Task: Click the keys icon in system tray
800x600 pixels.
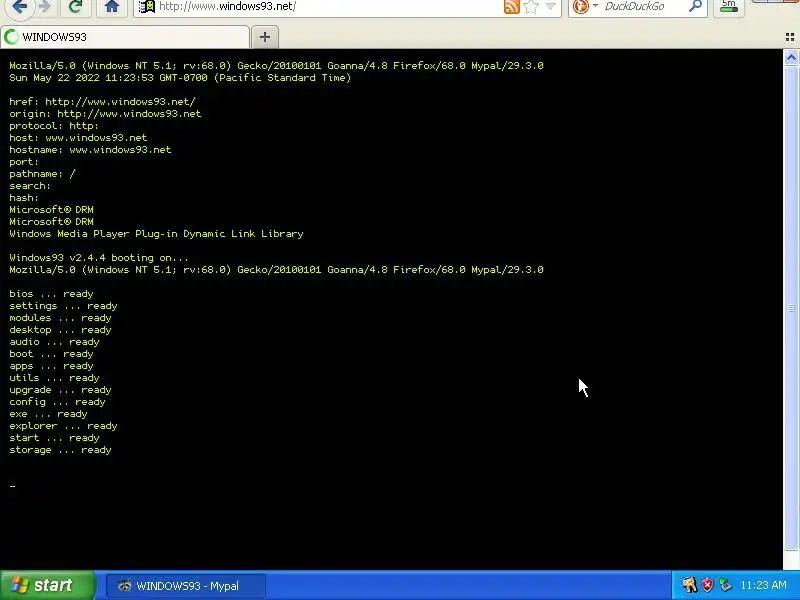Action: [x=690, y=585]
